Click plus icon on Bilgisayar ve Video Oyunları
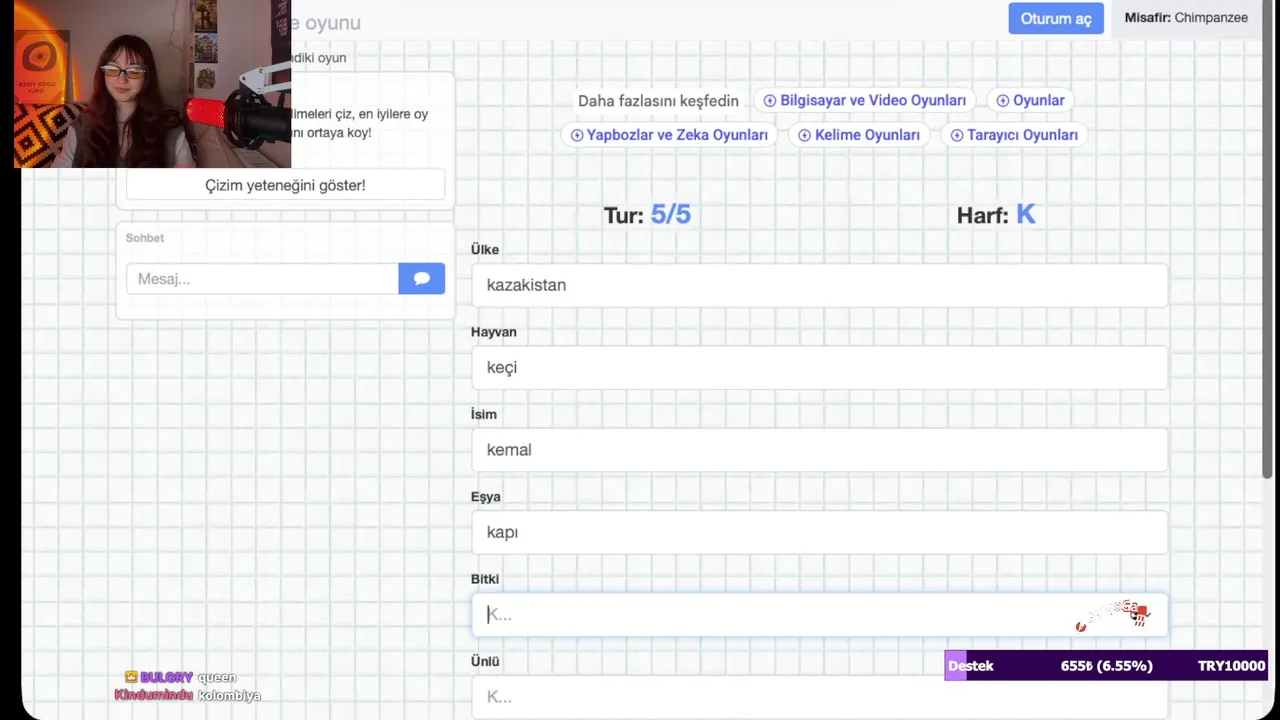The width and height of the screenshot is (1280, 720). coord(769,101)
